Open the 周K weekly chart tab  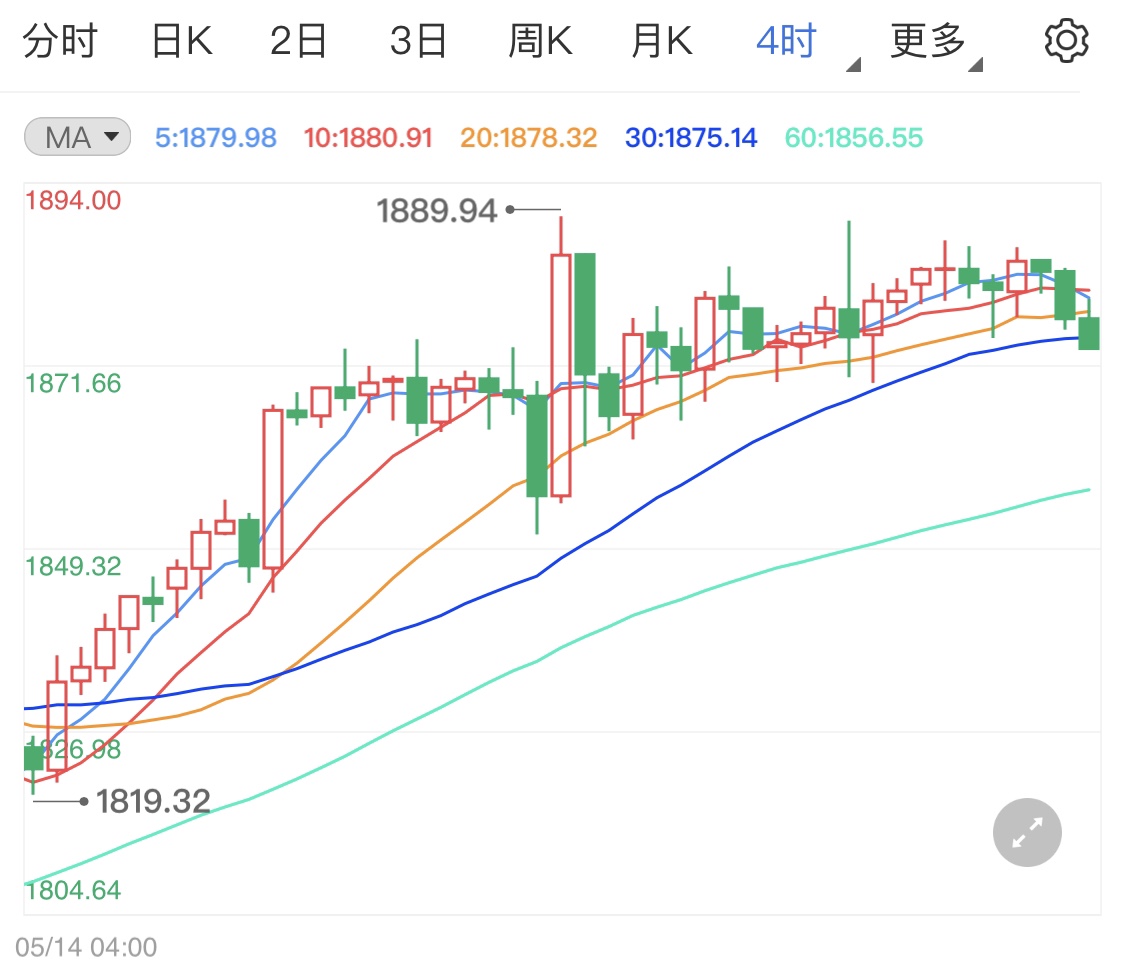[x=540, y=41]
